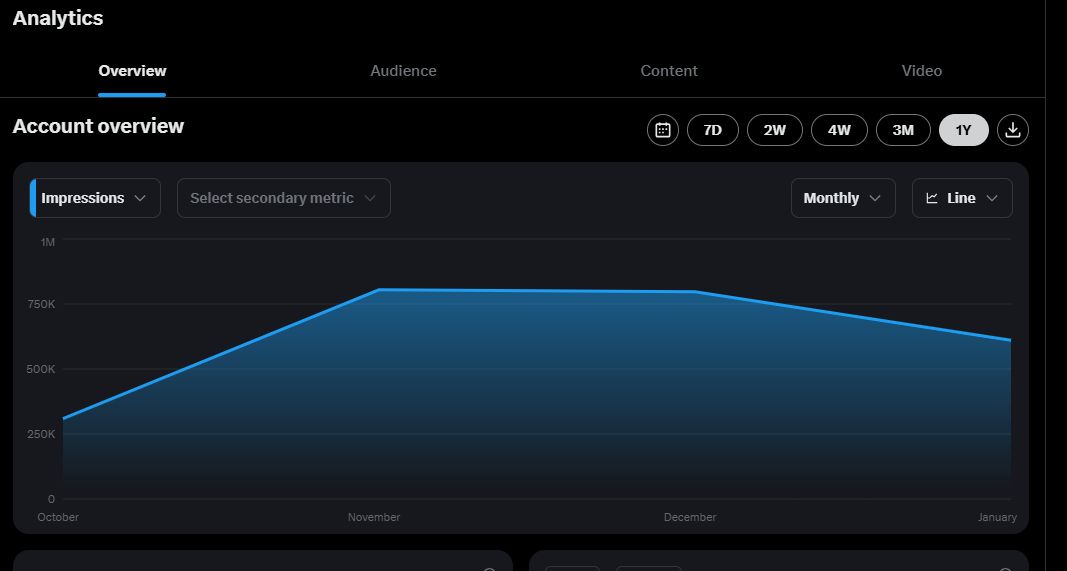Switch to the Content tab

coord(669,71)
